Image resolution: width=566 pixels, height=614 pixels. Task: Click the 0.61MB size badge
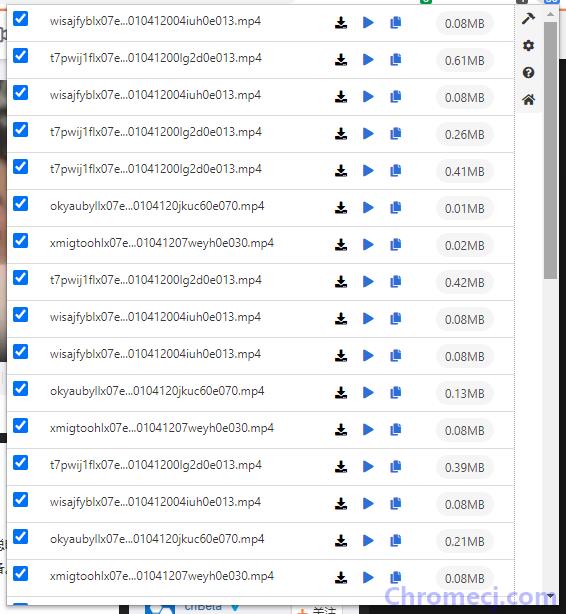click(x=465, y=61)
